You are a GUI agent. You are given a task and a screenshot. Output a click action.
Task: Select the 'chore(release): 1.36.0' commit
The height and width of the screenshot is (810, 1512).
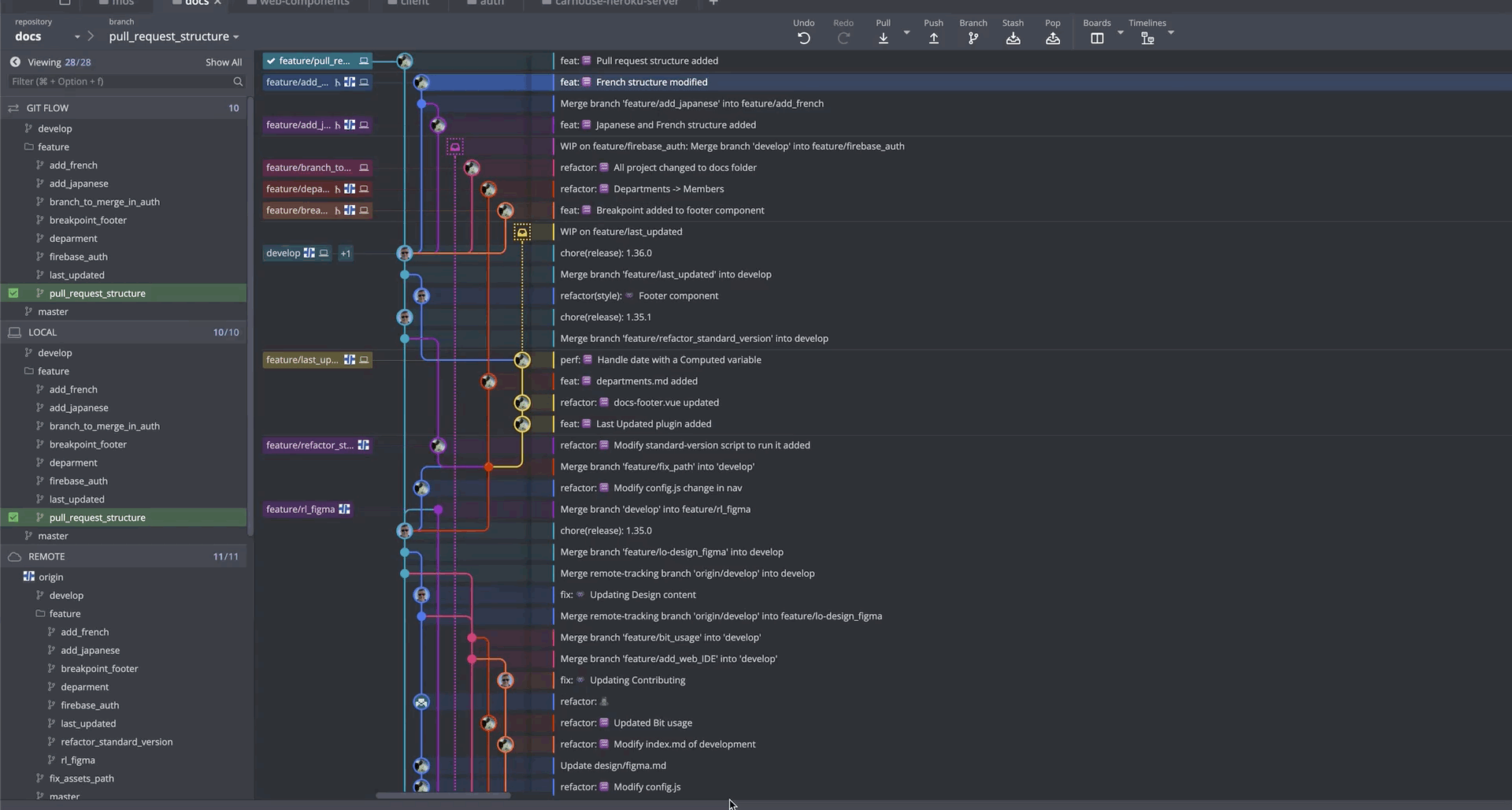(606, 253)
